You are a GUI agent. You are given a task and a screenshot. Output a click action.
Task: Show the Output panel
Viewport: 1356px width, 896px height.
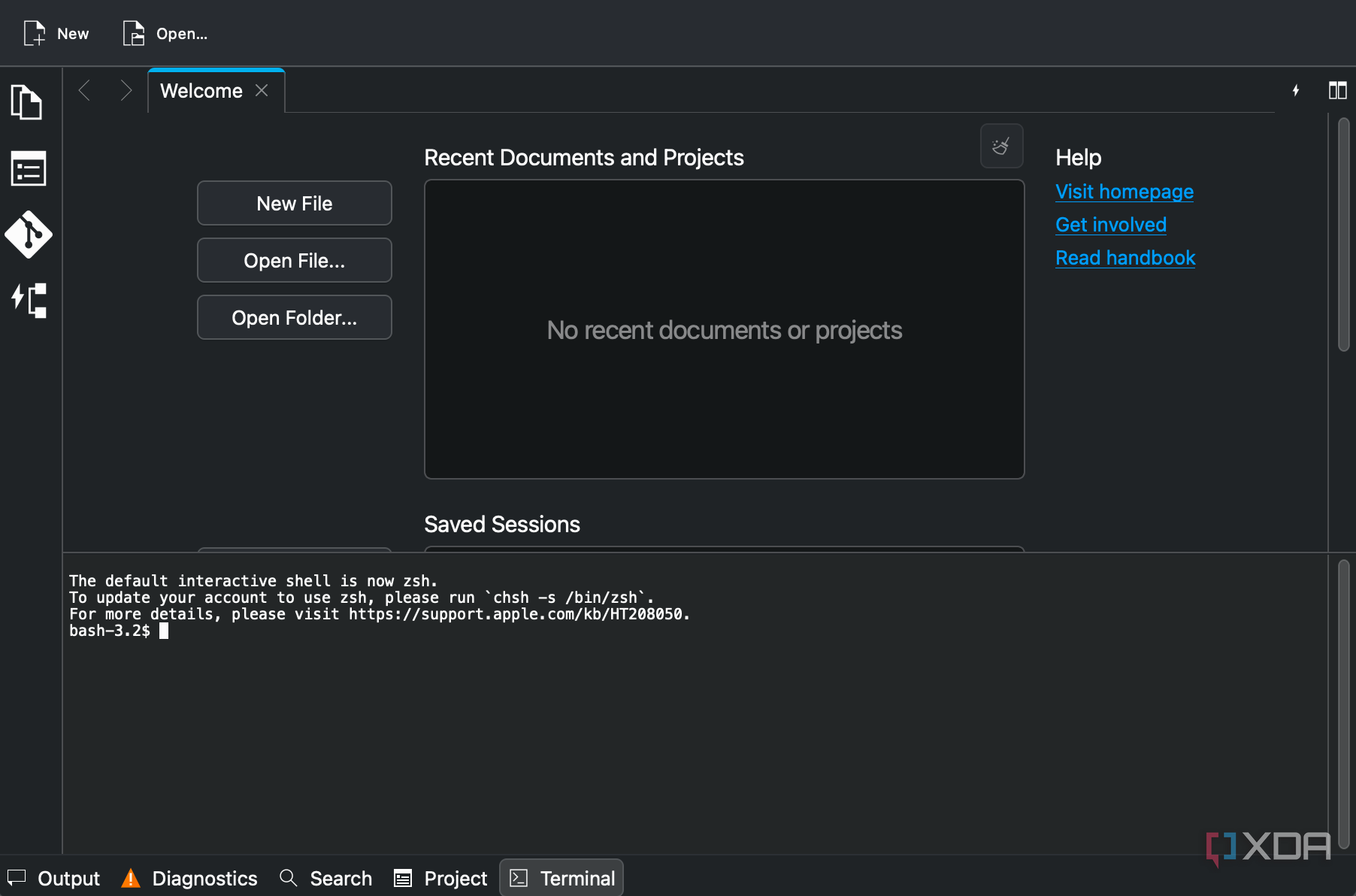[54, 878]
